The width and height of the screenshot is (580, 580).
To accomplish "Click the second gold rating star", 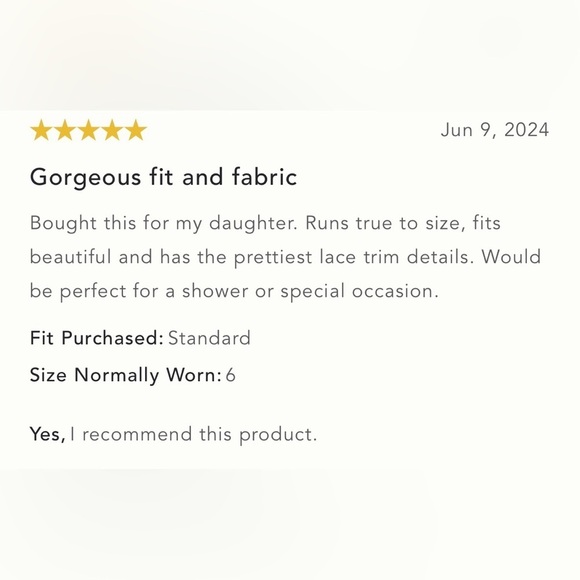I will click(65, 130).
